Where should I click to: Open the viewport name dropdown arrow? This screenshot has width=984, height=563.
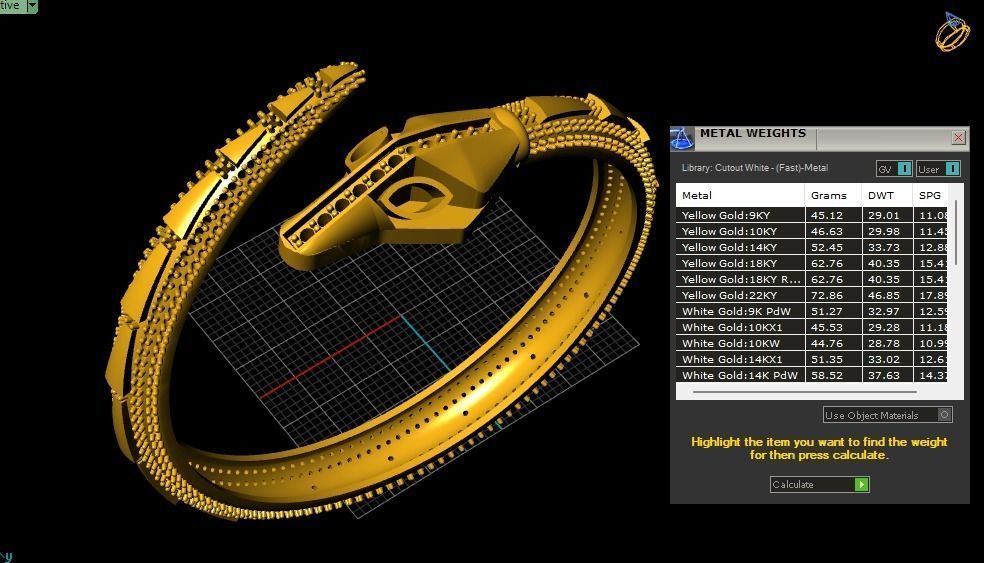[x=32, y=6]
